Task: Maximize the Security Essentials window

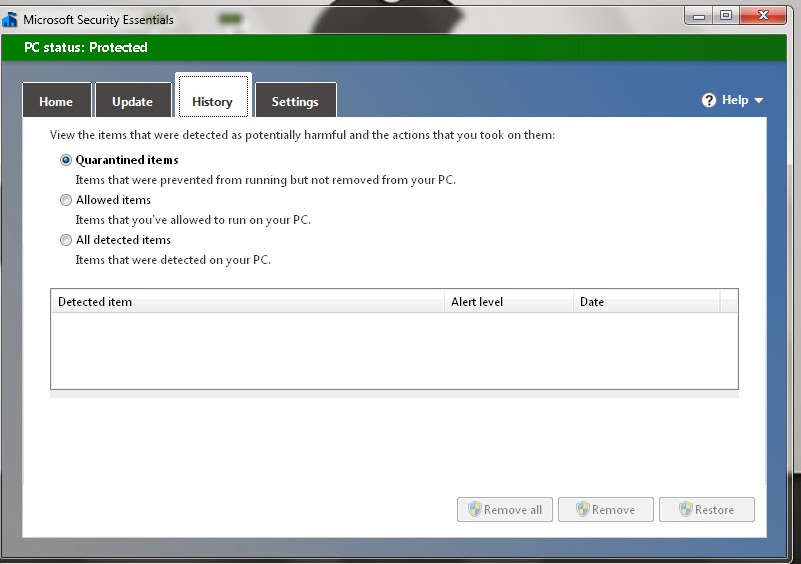Action: click(x=726, y=15)
